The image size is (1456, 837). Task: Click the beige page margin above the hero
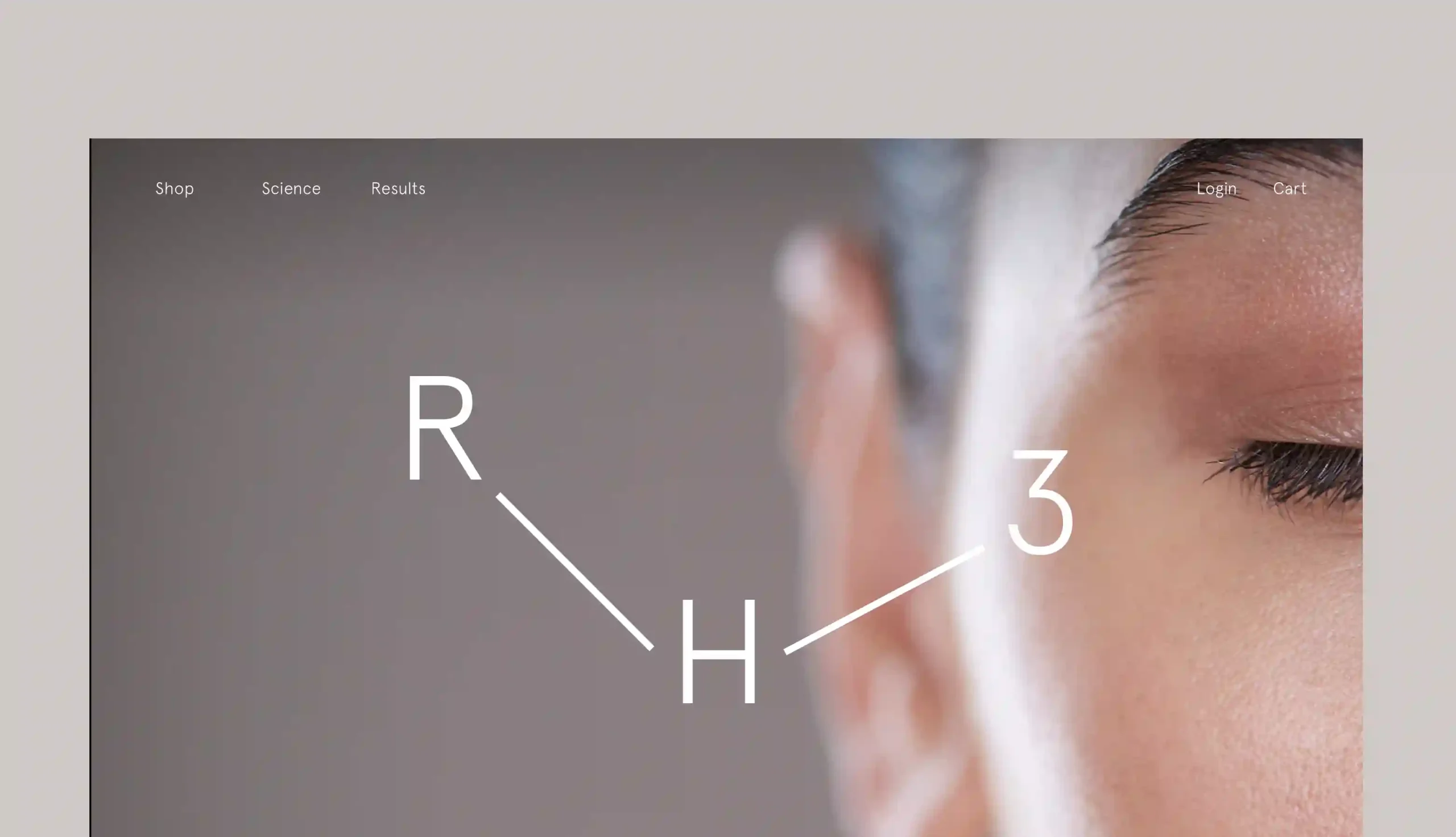tap(728, 69)
